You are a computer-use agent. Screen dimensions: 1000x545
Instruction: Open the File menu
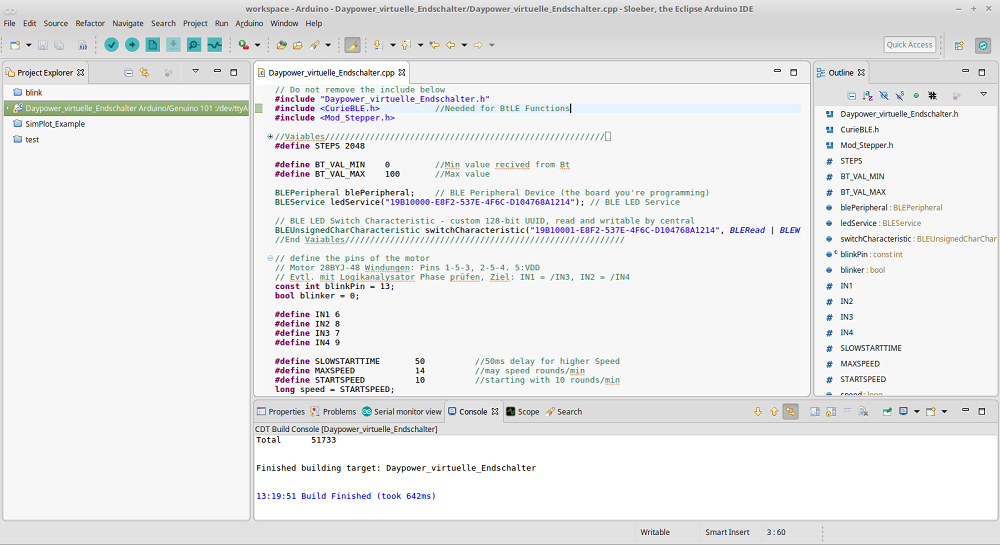[x=10, y=24]
